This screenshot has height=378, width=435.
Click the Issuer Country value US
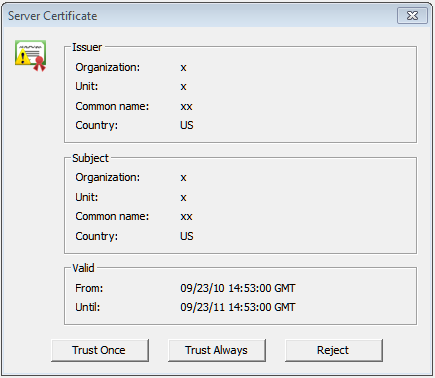click(187, 125)
